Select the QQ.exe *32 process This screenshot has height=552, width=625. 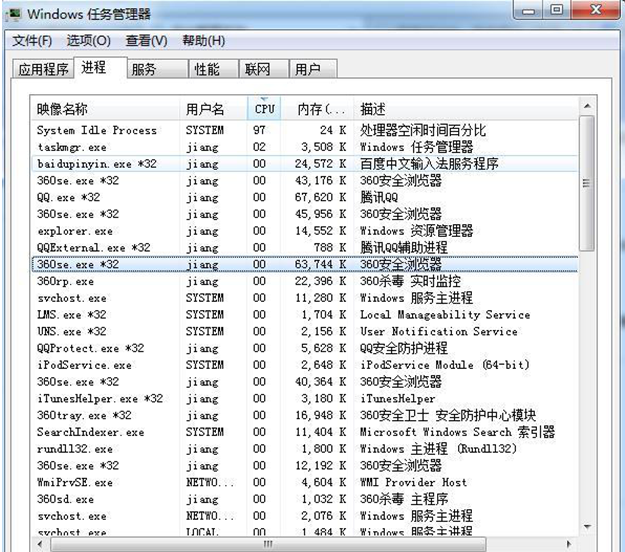[x=305, y=197]
